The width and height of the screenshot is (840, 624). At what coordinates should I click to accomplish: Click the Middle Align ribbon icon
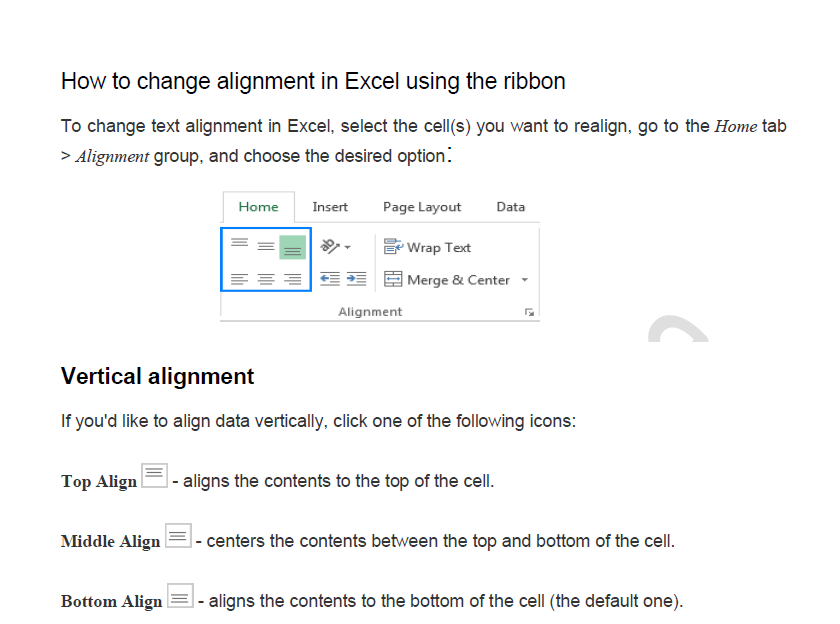(265, 246)
